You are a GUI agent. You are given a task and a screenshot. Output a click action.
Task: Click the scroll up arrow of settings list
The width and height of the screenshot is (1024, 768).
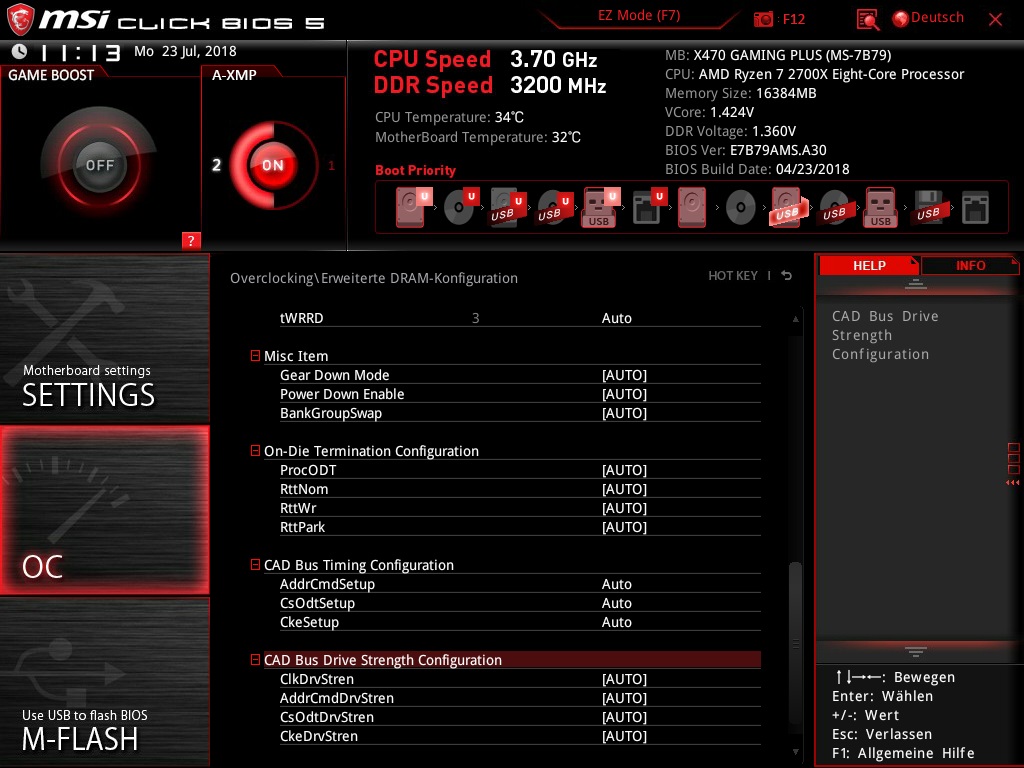coord(795,319)
